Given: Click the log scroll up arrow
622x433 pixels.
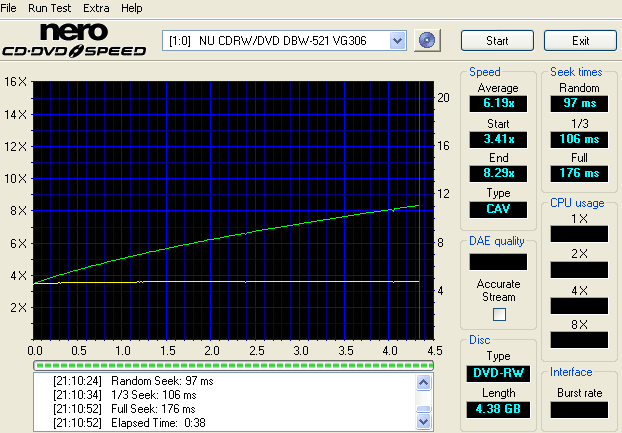Looking at the screenshot, I should click(x=423, y=382).
